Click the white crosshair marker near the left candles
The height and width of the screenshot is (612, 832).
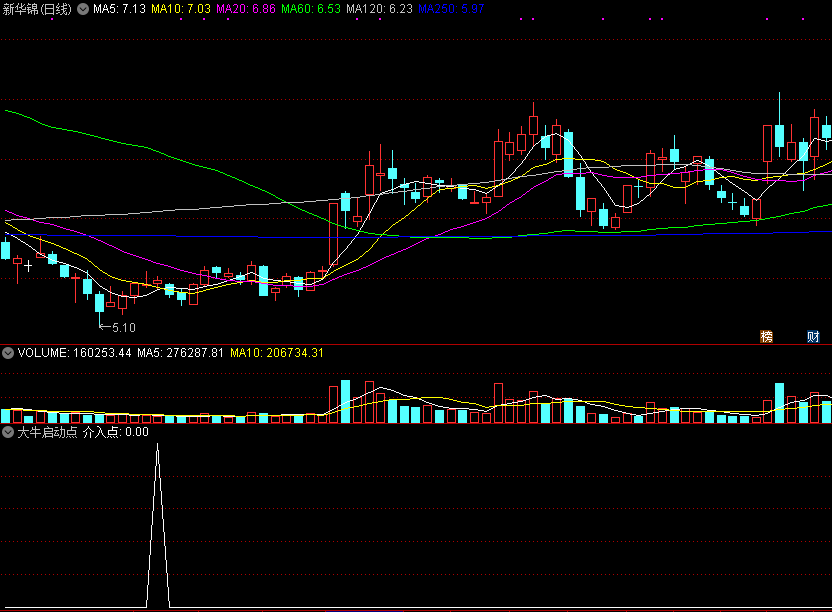pyautogui.click(x=28, y=266)
